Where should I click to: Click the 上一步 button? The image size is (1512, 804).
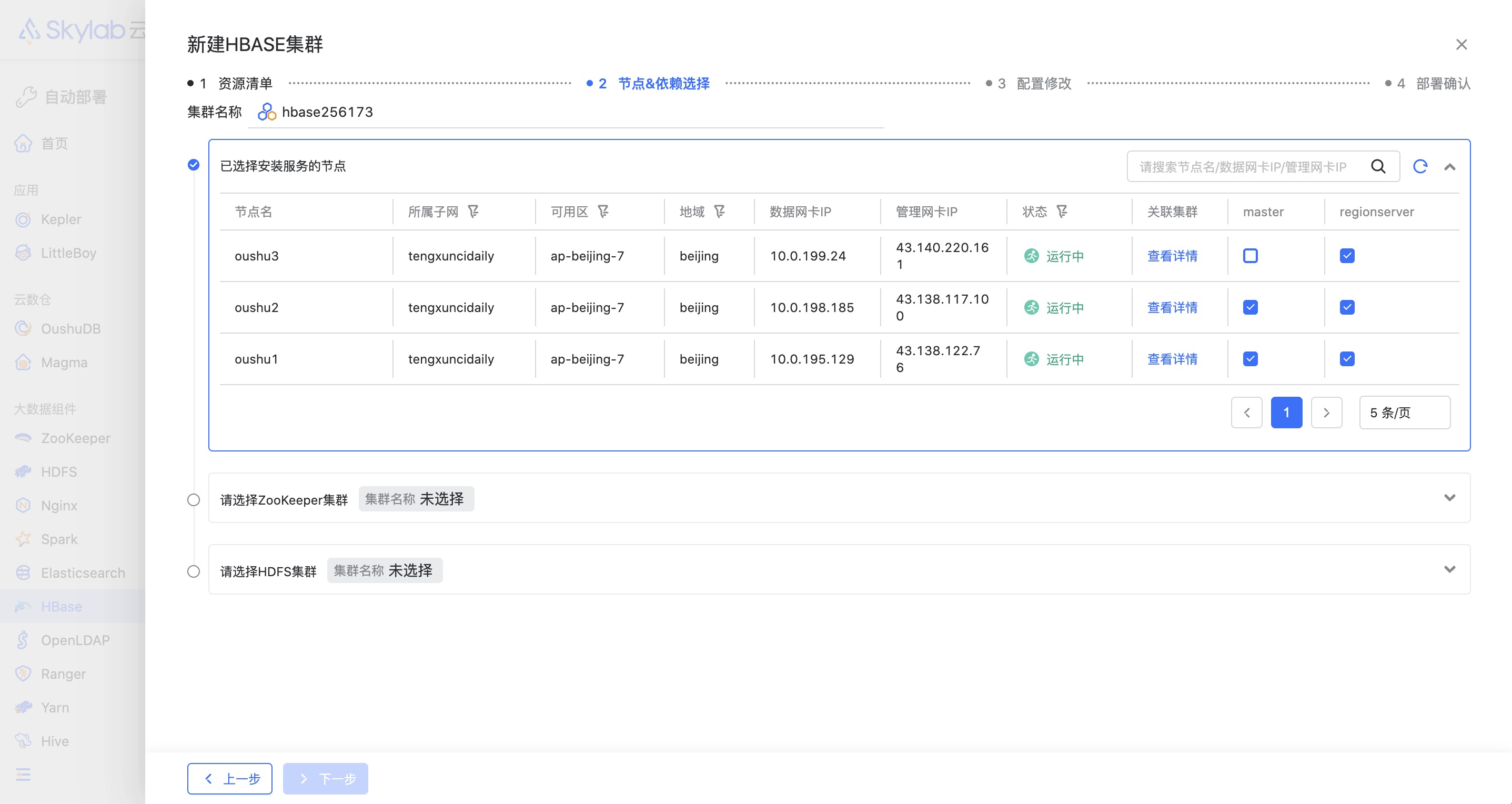[x=230, y=779]
